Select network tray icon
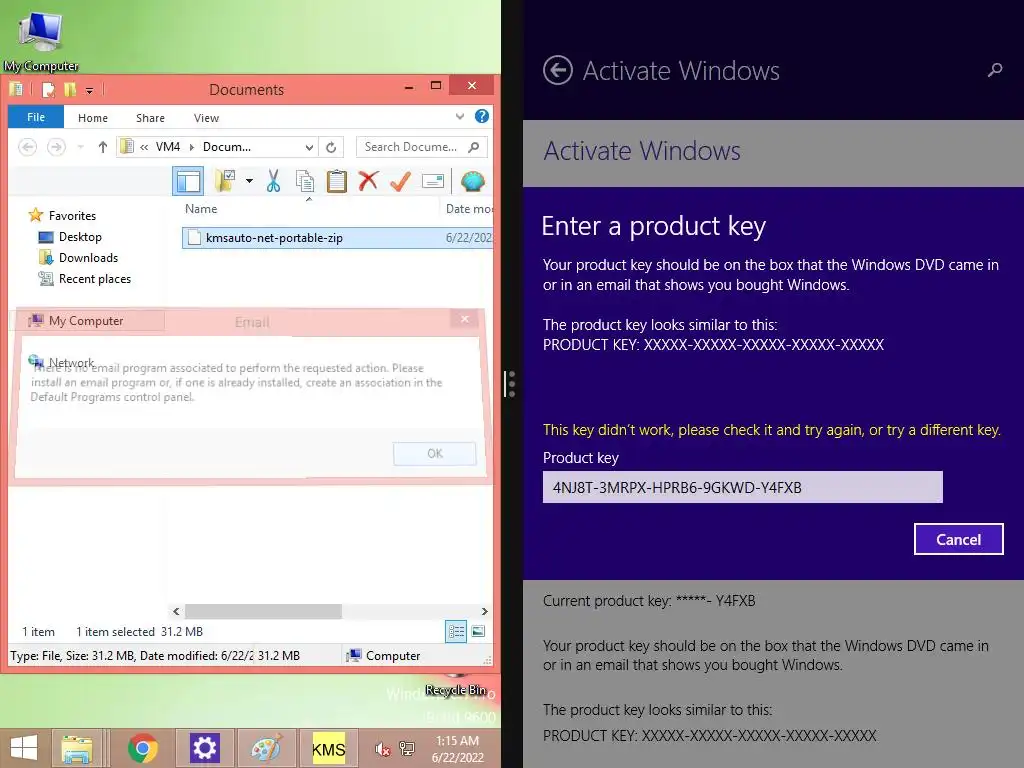 [x=407, y=748]
